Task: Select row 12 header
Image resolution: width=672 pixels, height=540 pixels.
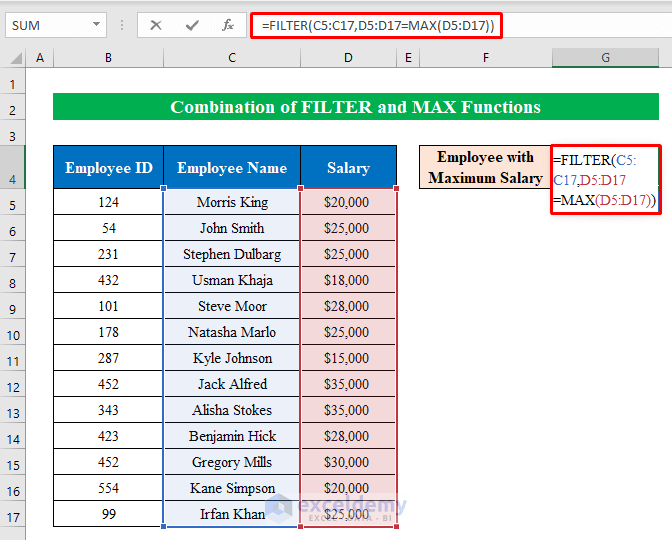Action: tap(13, 384)
